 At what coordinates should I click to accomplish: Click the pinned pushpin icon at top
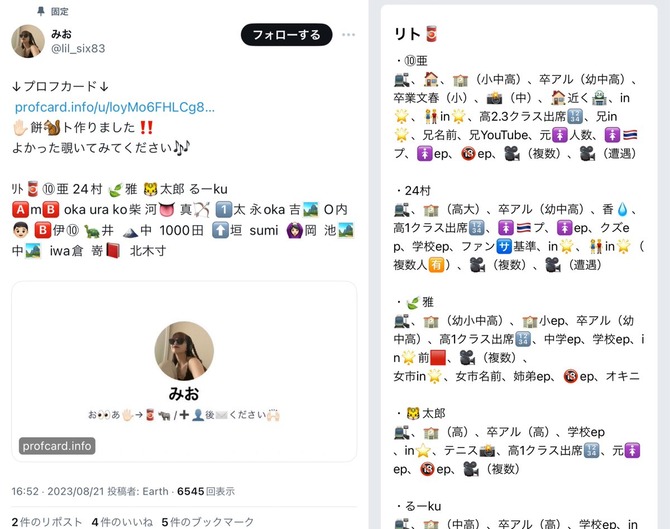click(x=41, y=11)
